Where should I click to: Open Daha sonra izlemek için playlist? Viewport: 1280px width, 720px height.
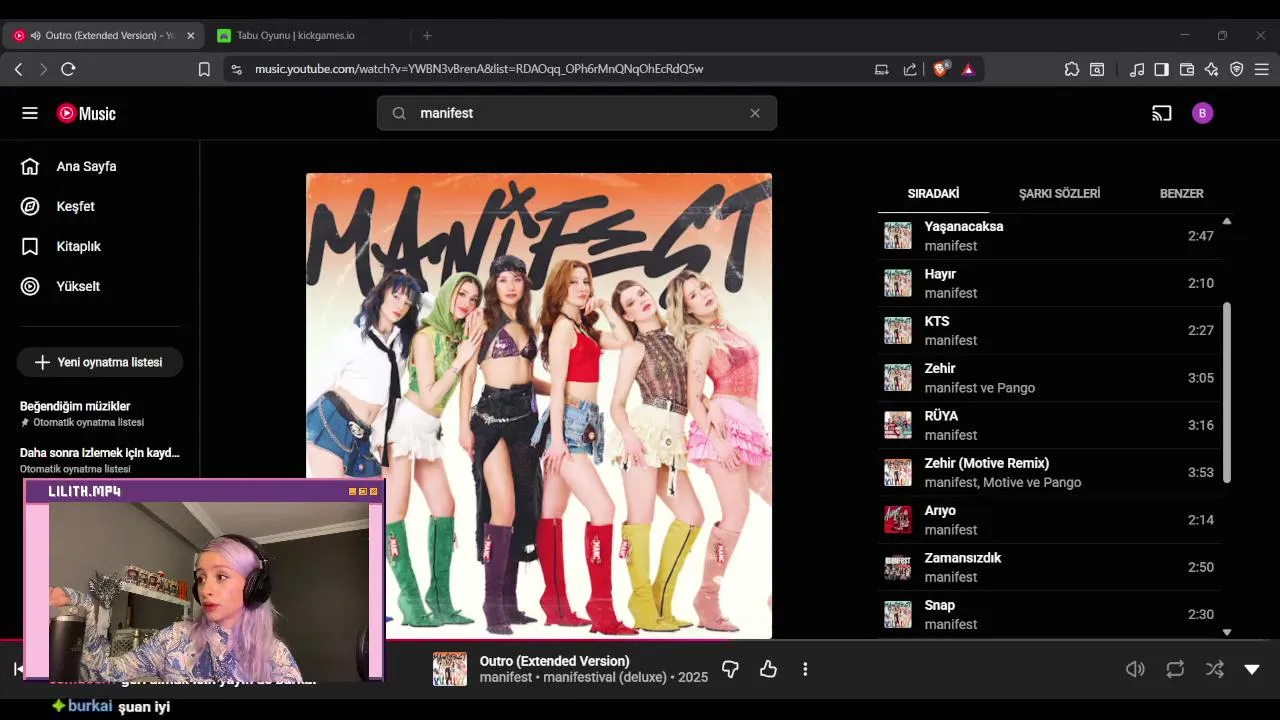tap(100, 460)
